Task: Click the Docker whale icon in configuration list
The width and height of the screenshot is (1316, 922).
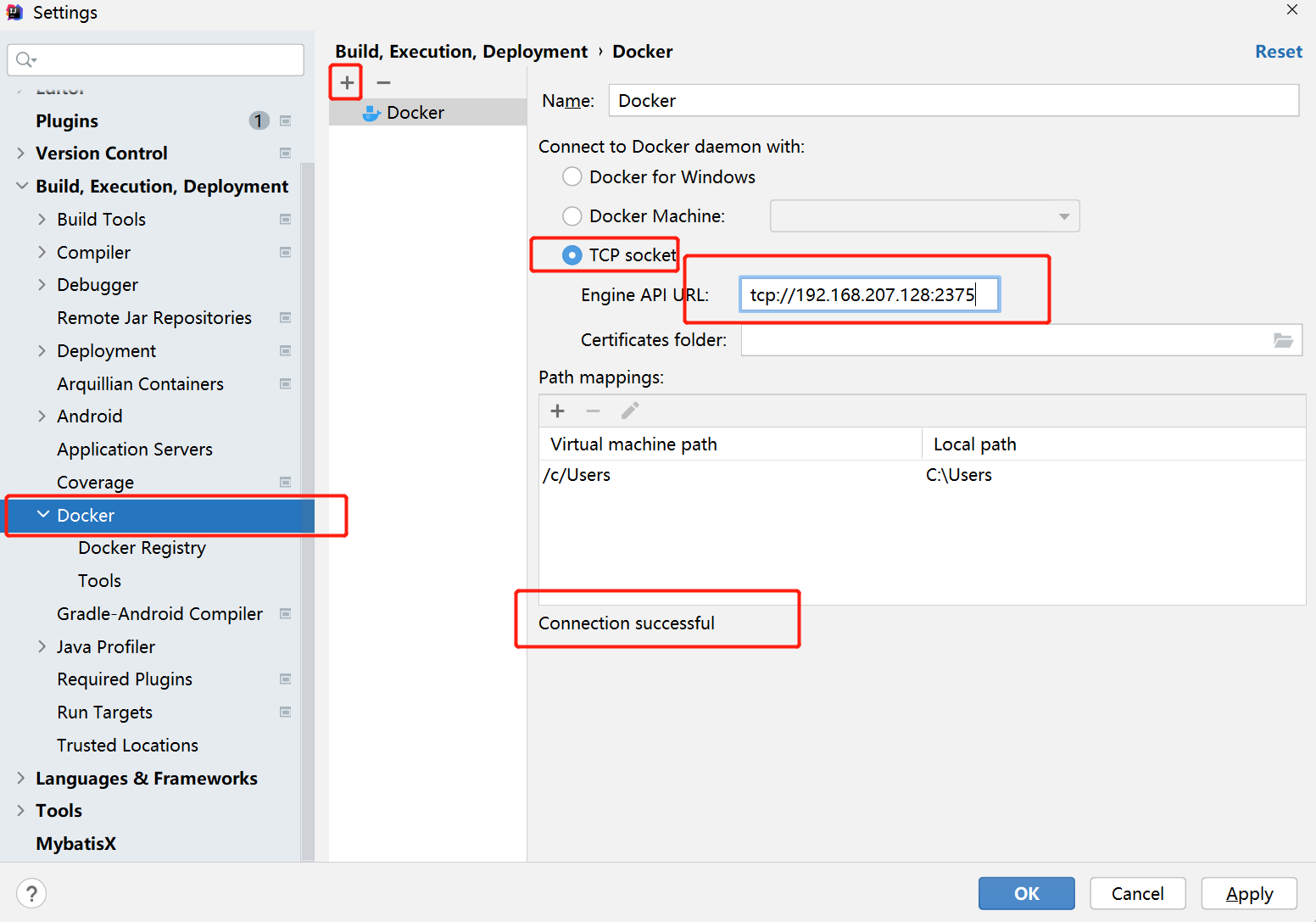Action: (x=371, y=113)
